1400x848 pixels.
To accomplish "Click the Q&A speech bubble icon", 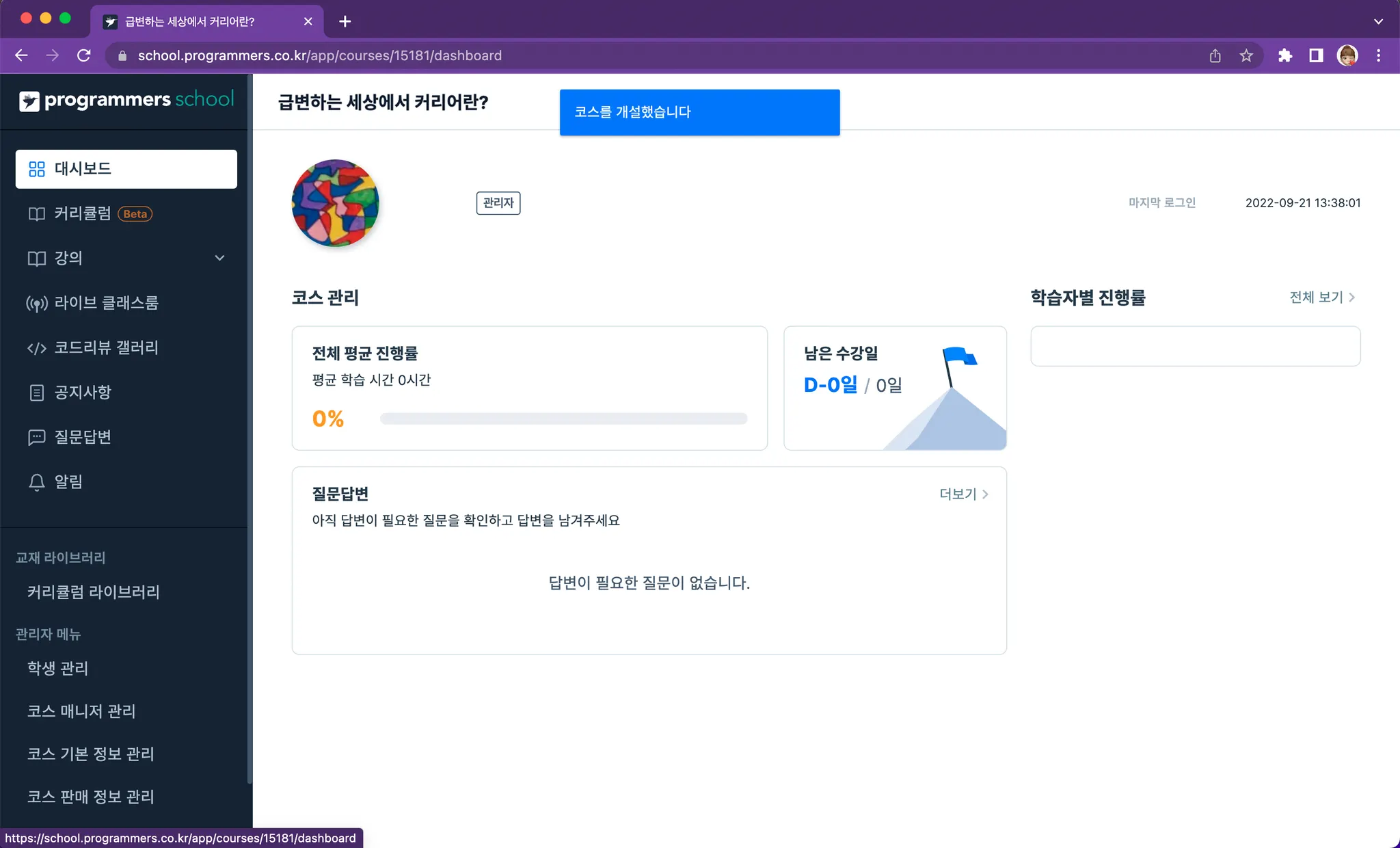I will (x=37, y=438).
